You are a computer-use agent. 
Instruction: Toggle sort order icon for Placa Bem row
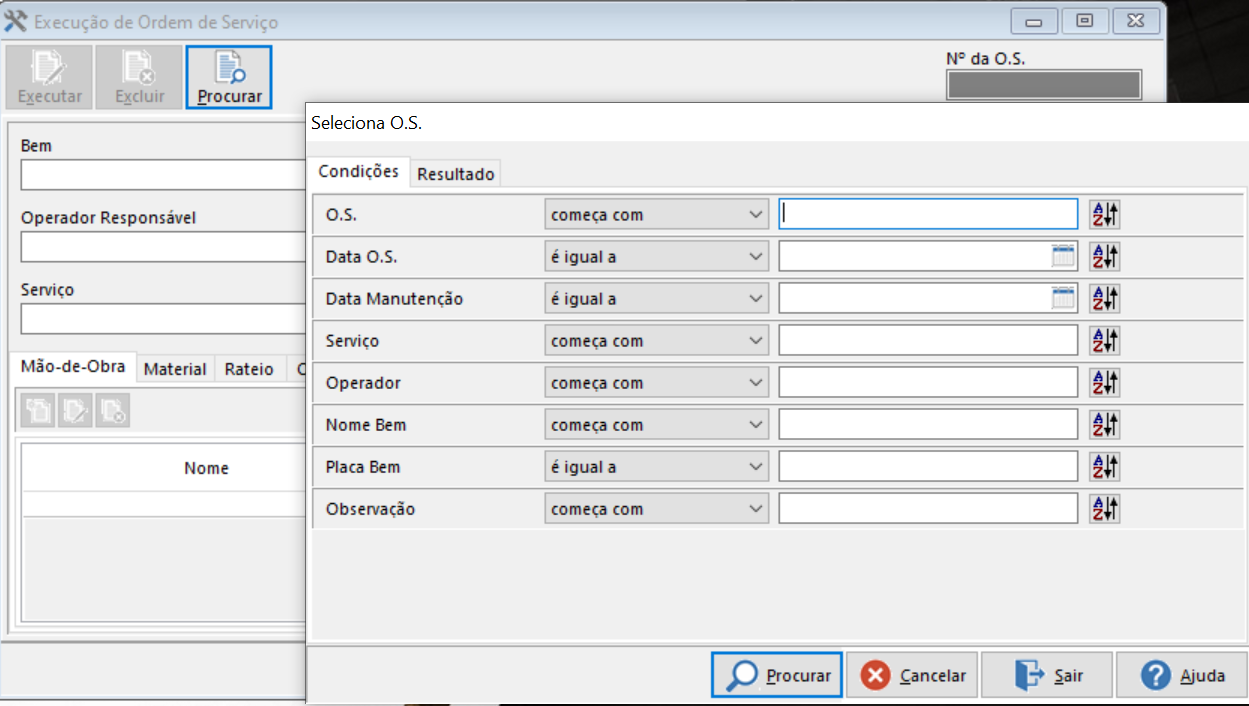pyautogui.click(x=1105, y=466)
